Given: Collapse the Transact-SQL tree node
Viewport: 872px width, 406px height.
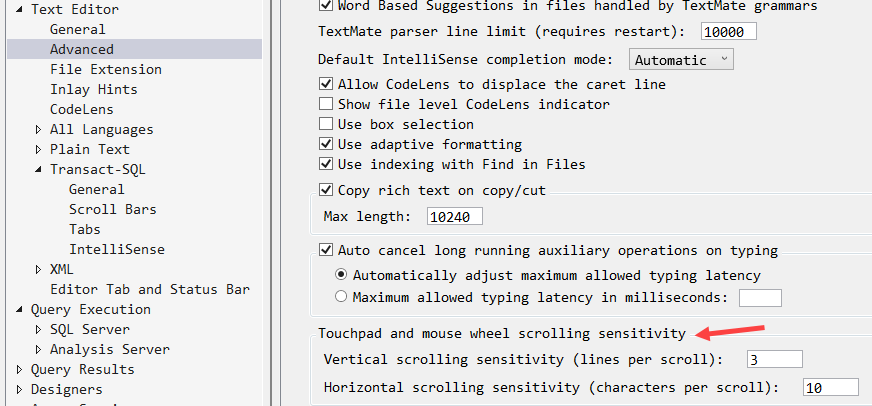Looking at the screenshot, I should 38,169.
